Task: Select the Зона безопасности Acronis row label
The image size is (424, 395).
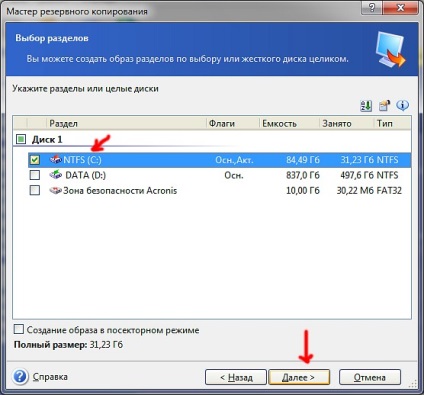Action: pos(120,191)
